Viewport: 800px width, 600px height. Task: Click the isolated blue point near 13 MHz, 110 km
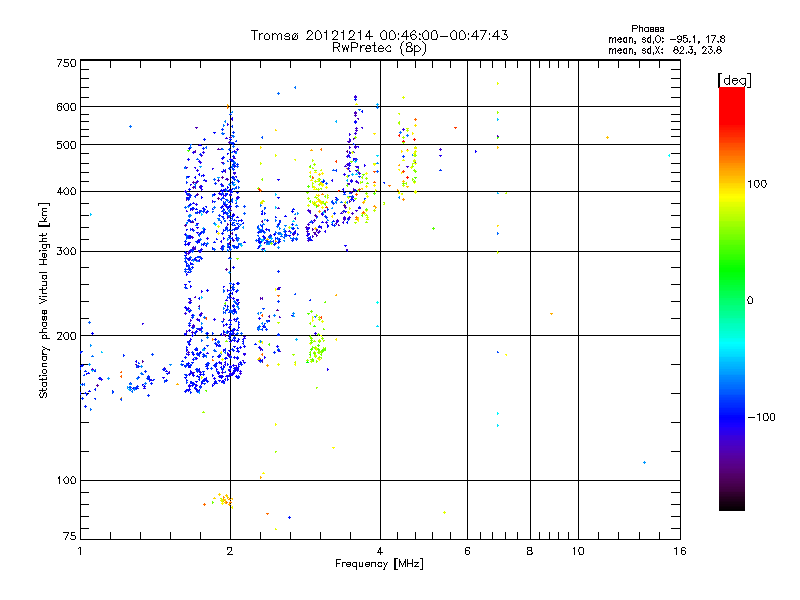[x=644, y=463]
